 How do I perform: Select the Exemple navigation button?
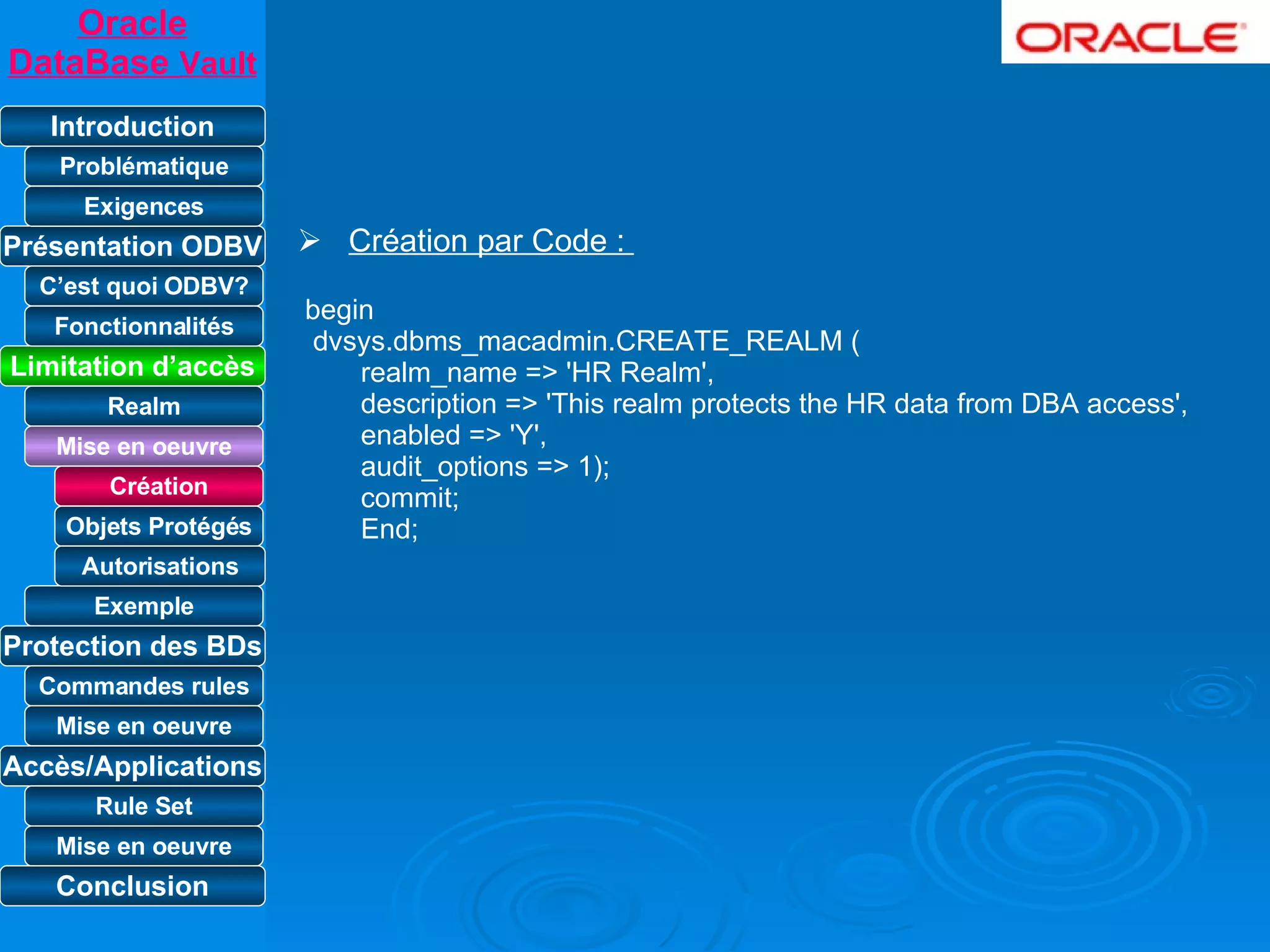[x=144, y=606]
